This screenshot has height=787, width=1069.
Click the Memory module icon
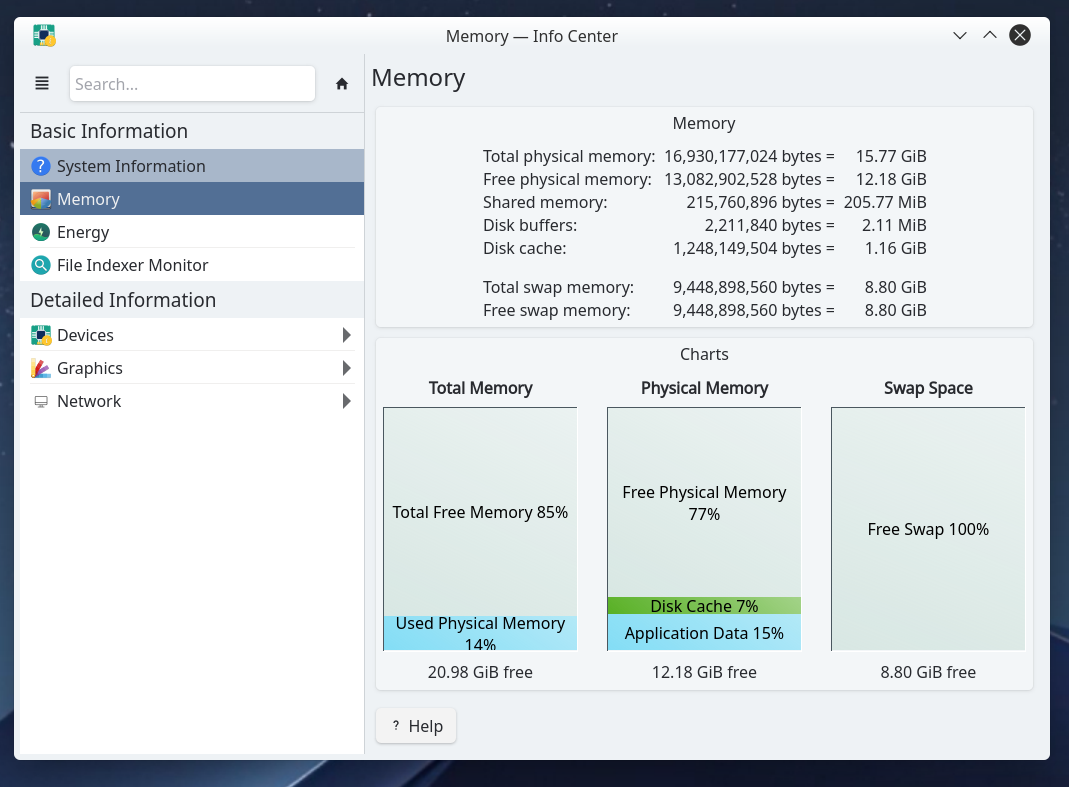[x=40, y=200]
